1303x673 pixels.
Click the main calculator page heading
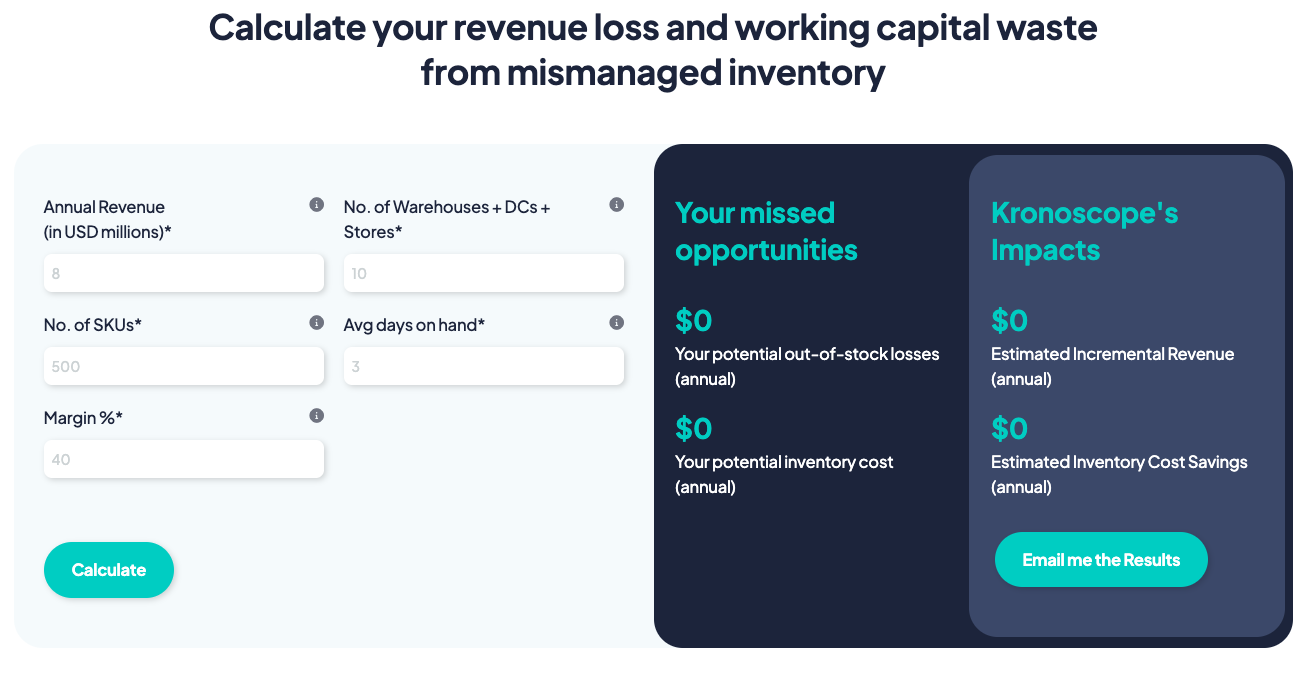(652, 50)
